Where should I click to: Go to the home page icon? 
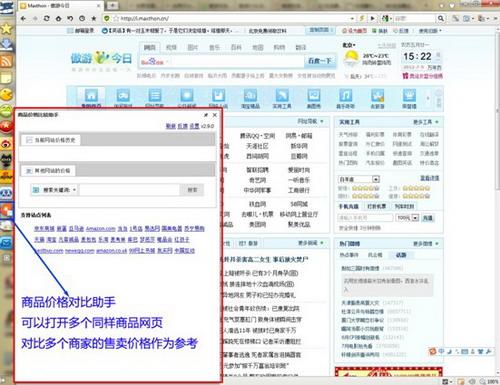[x=58, y=18]
